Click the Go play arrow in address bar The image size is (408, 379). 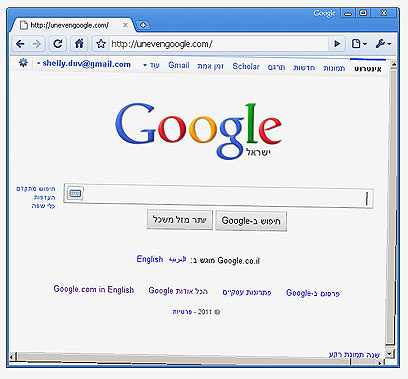337,44
